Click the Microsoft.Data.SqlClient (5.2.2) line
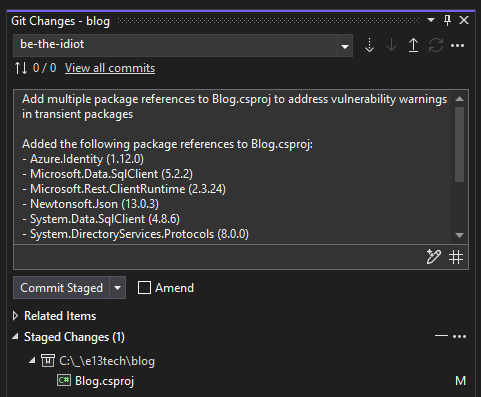The width and height of the screenshot is (481, 397). (107, 174)
